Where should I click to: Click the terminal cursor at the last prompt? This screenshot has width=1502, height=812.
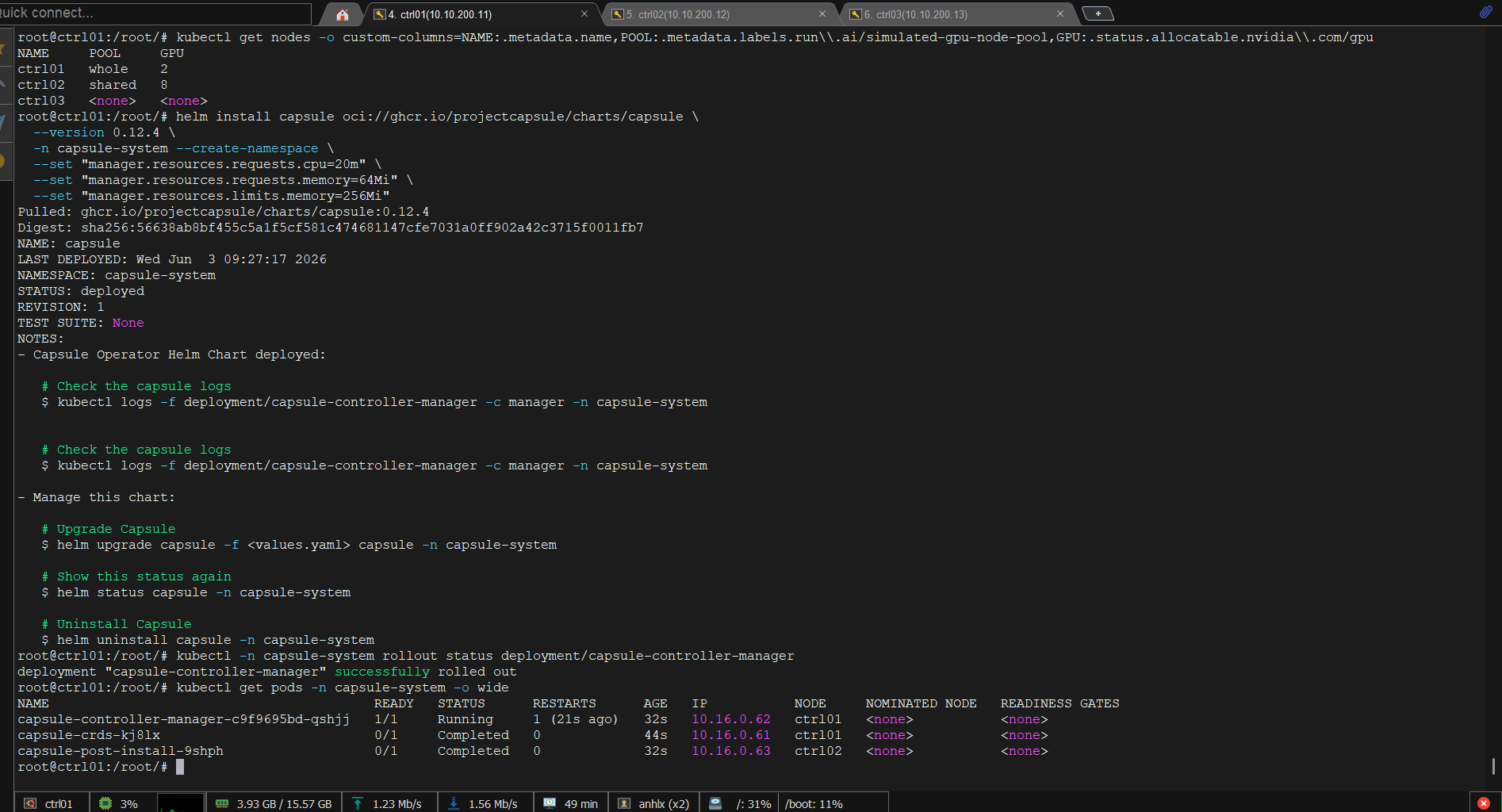180,767
